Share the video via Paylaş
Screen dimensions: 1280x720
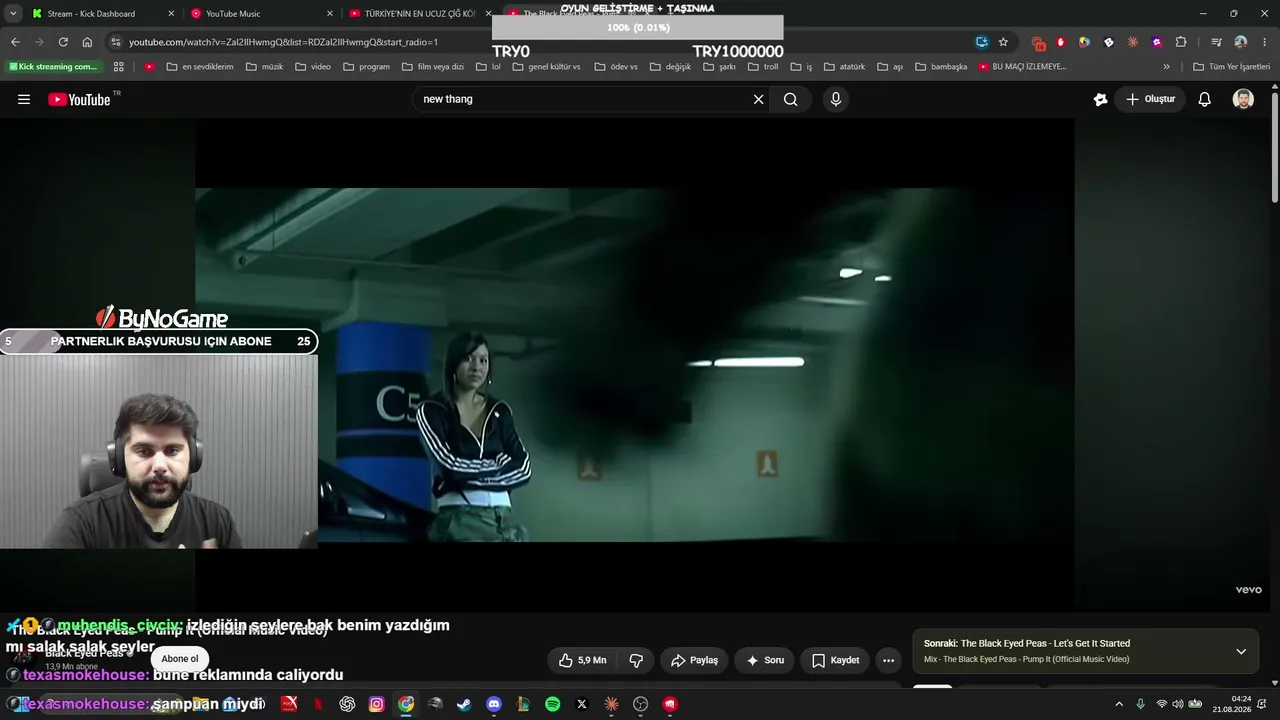point(695,660)
